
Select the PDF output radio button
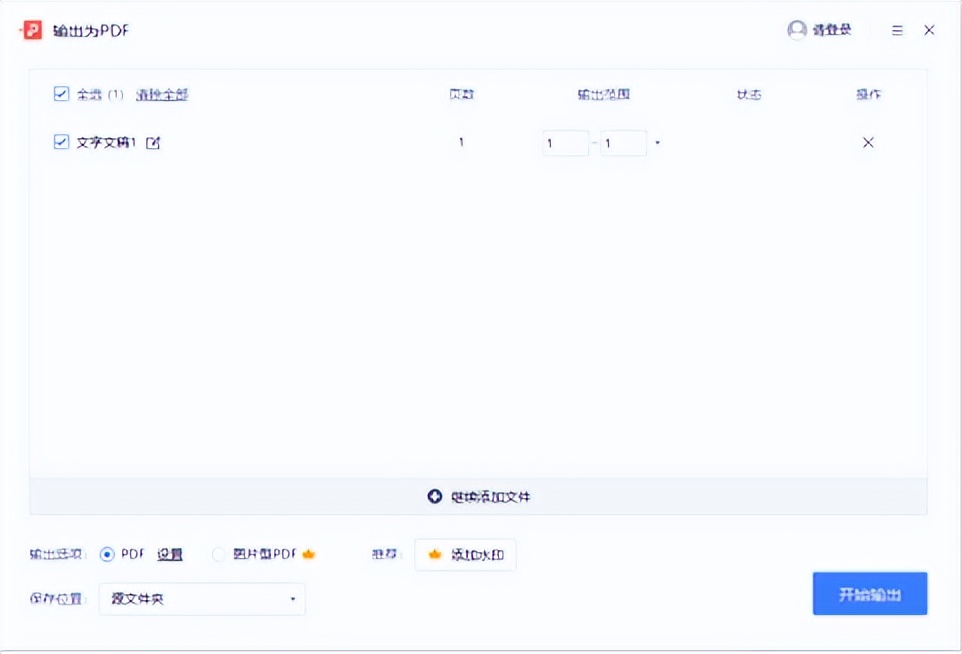point(108,554)
